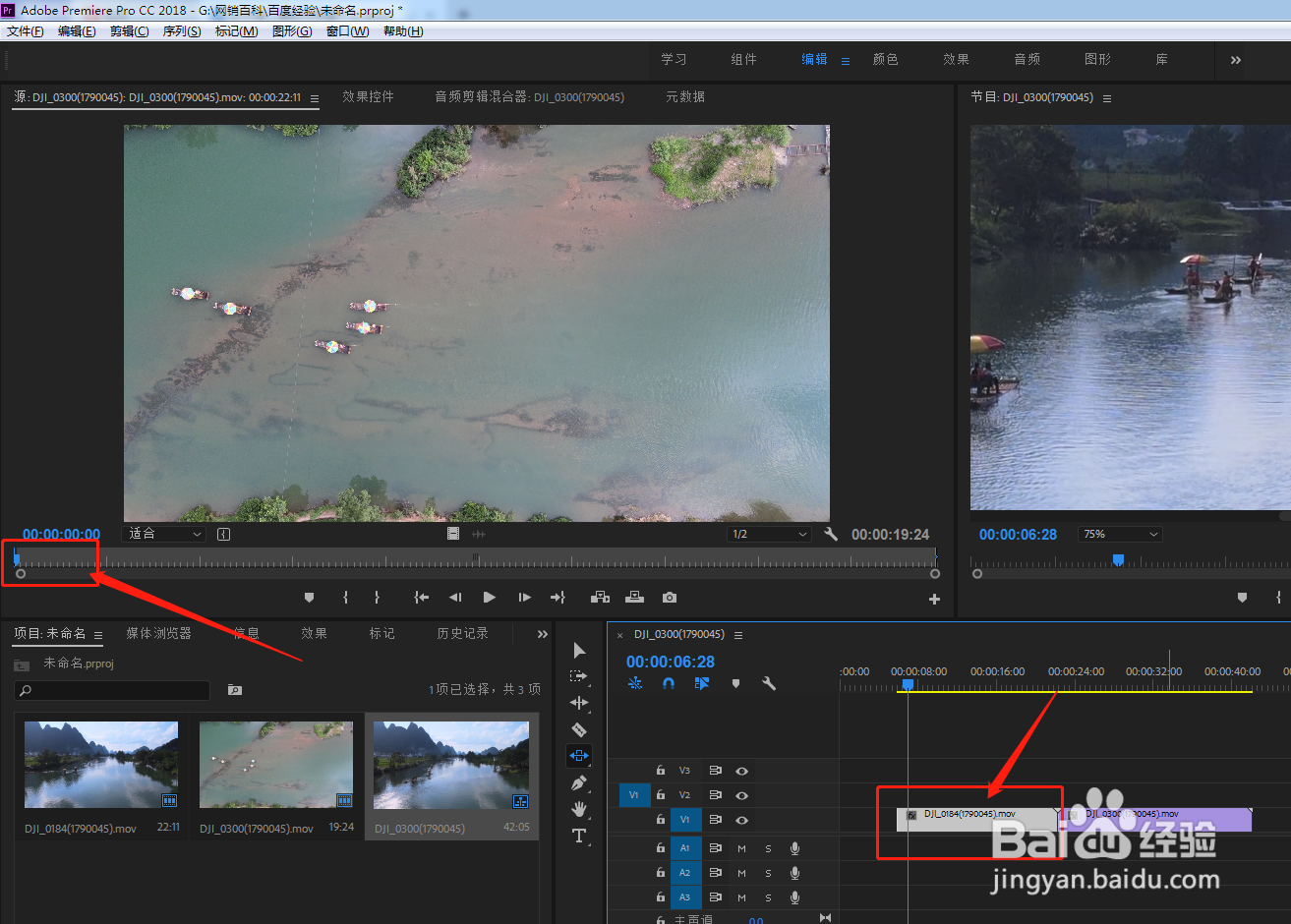Toggle V3 track output eye

pyautogui.click(x=741, y=771)
